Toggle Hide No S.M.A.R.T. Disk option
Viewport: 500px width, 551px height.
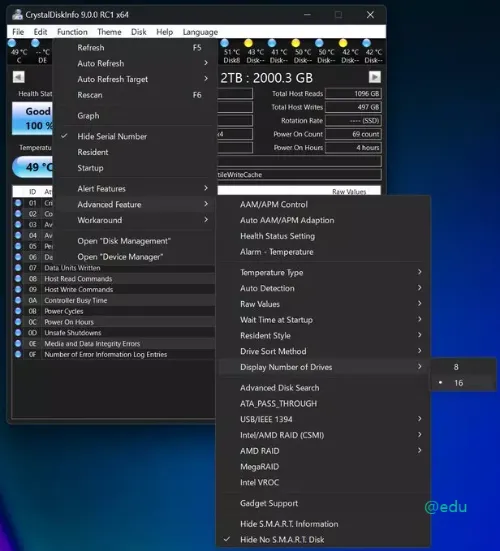coord(323,539)
